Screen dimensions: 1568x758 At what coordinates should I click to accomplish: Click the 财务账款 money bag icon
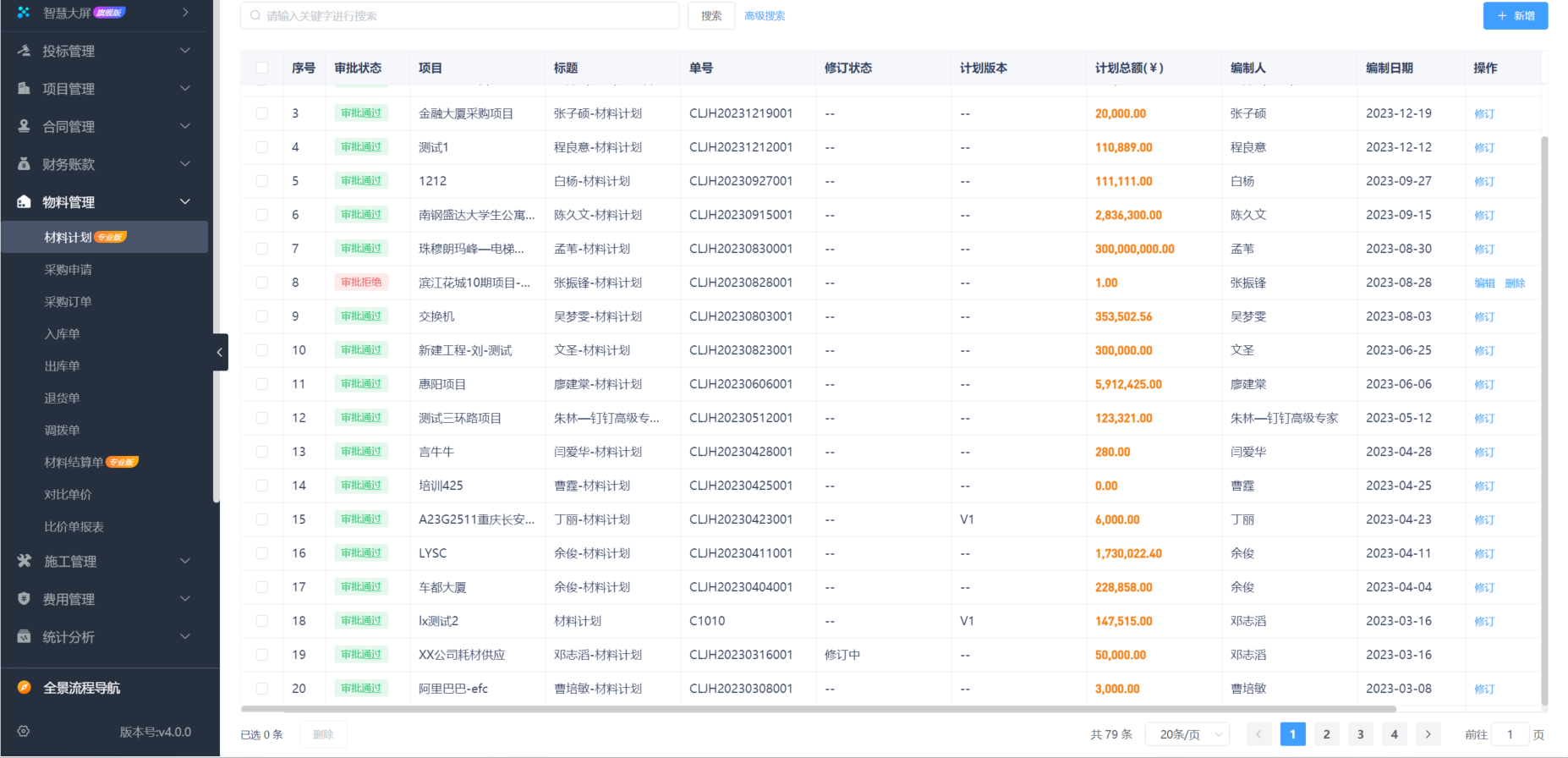click(x=24, y=164)
